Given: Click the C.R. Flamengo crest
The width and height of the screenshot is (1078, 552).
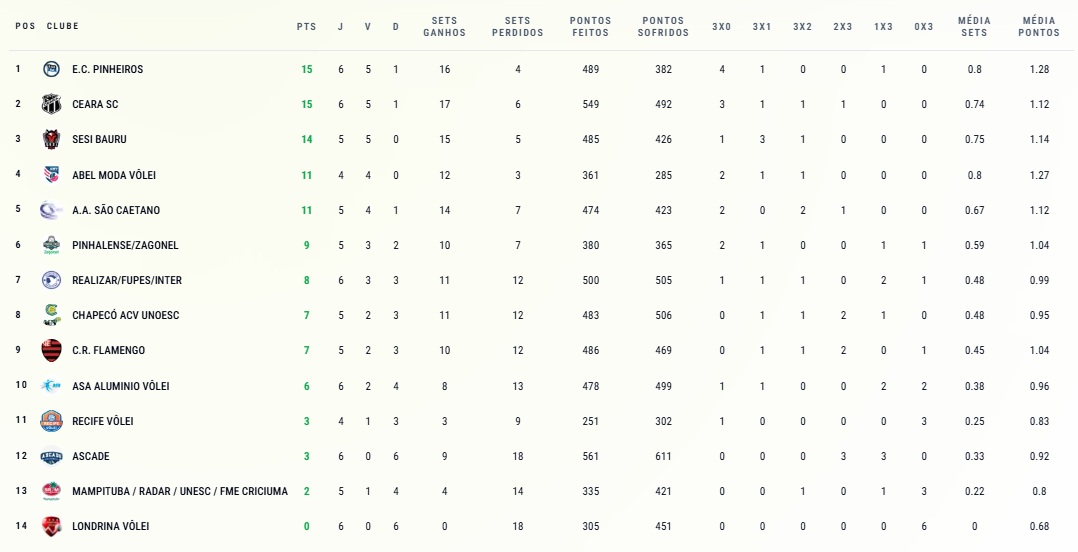Looking at the screenshot, I should 51,350.
